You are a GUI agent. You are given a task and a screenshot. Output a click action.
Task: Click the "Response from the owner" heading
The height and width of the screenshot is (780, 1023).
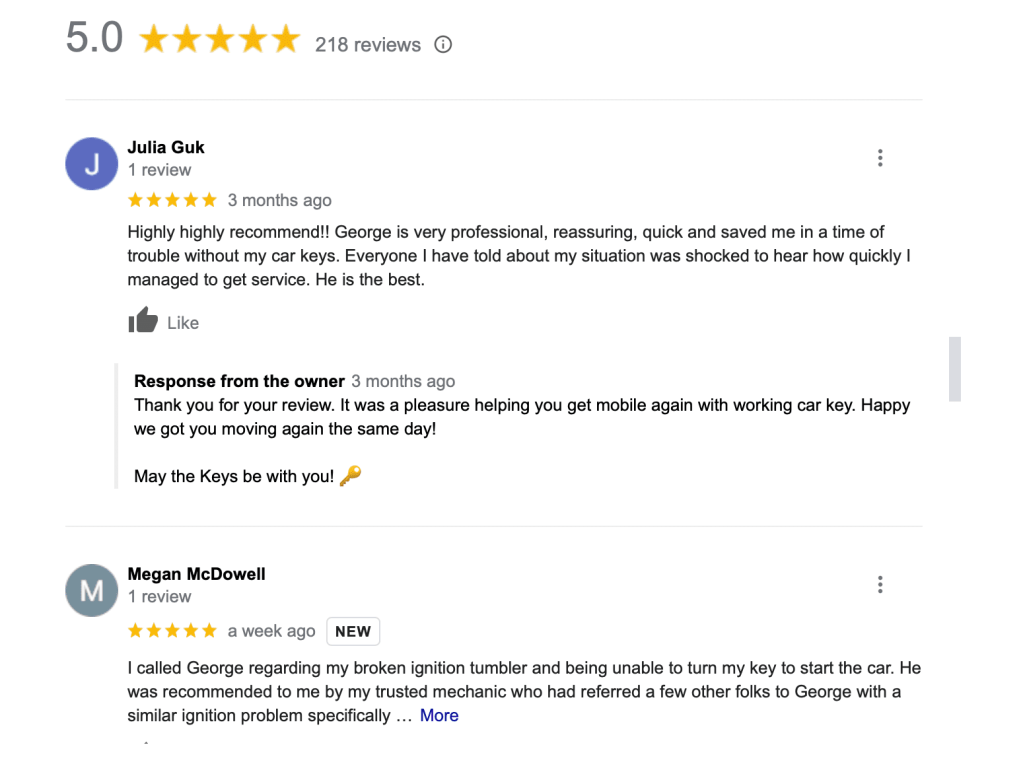[x=239, y=381]
